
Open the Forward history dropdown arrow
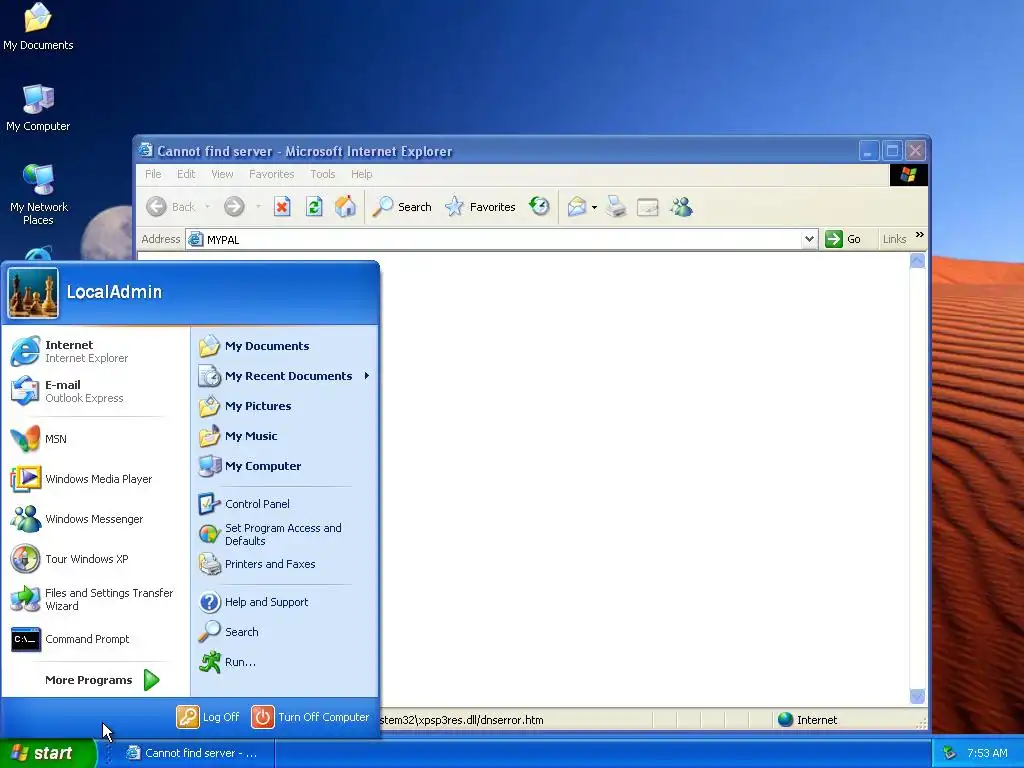[259, 207]
